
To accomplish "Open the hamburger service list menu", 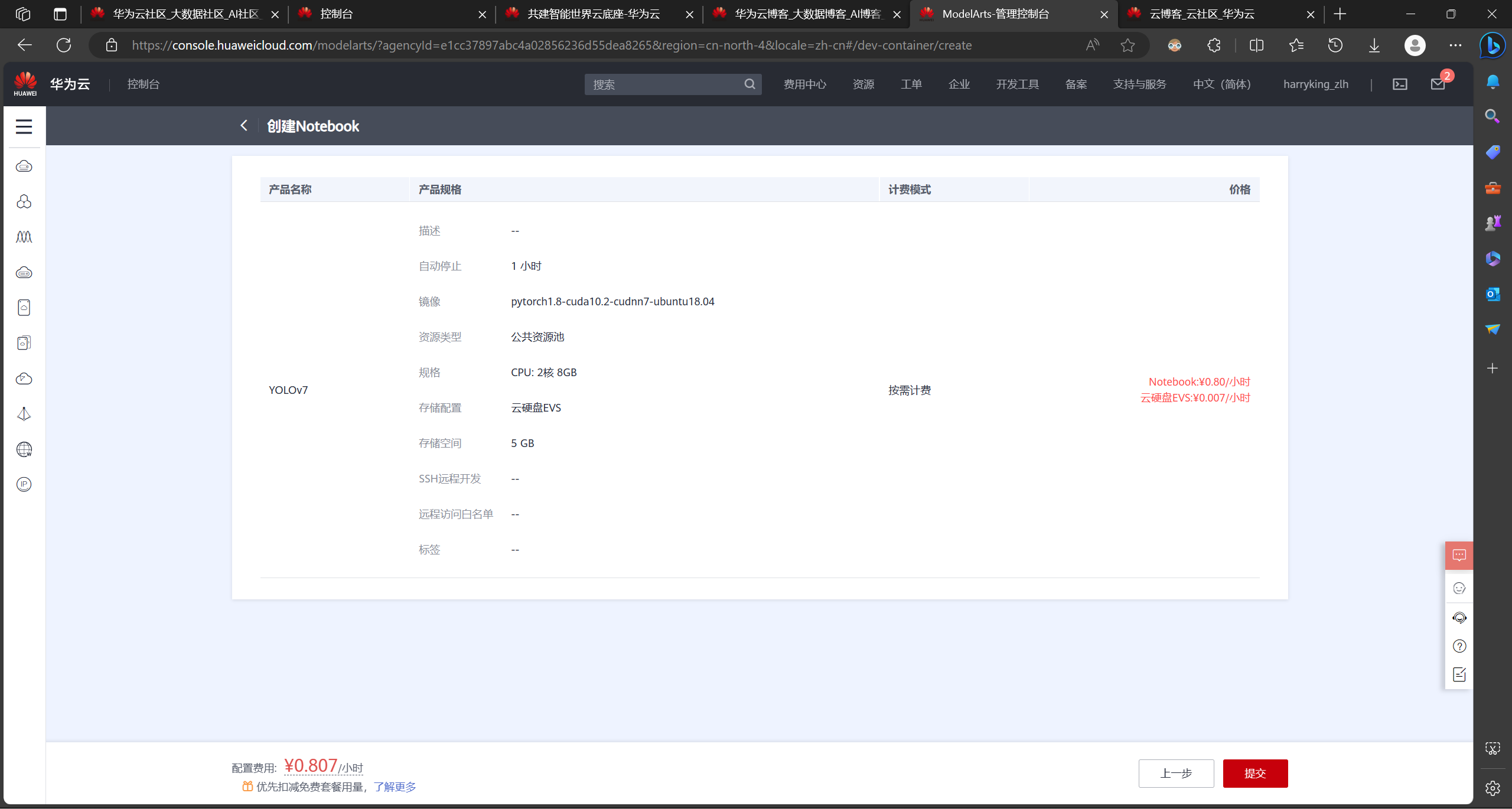I will 24,126.
